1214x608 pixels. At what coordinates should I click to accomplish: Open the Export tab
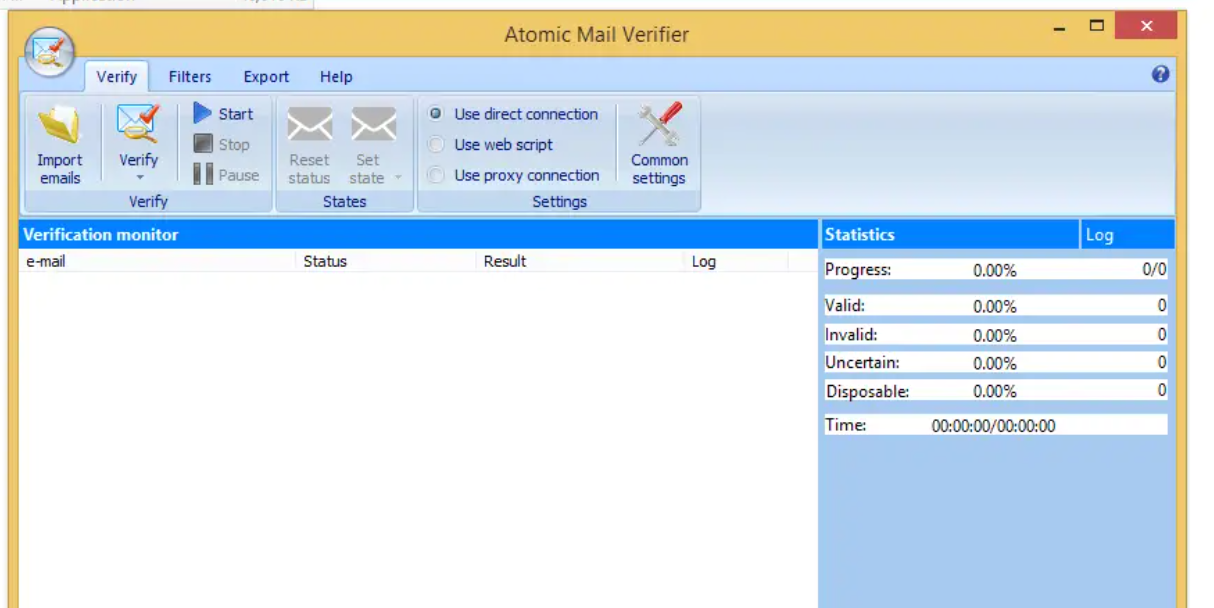pyautogui.click(x=265, y=76)
